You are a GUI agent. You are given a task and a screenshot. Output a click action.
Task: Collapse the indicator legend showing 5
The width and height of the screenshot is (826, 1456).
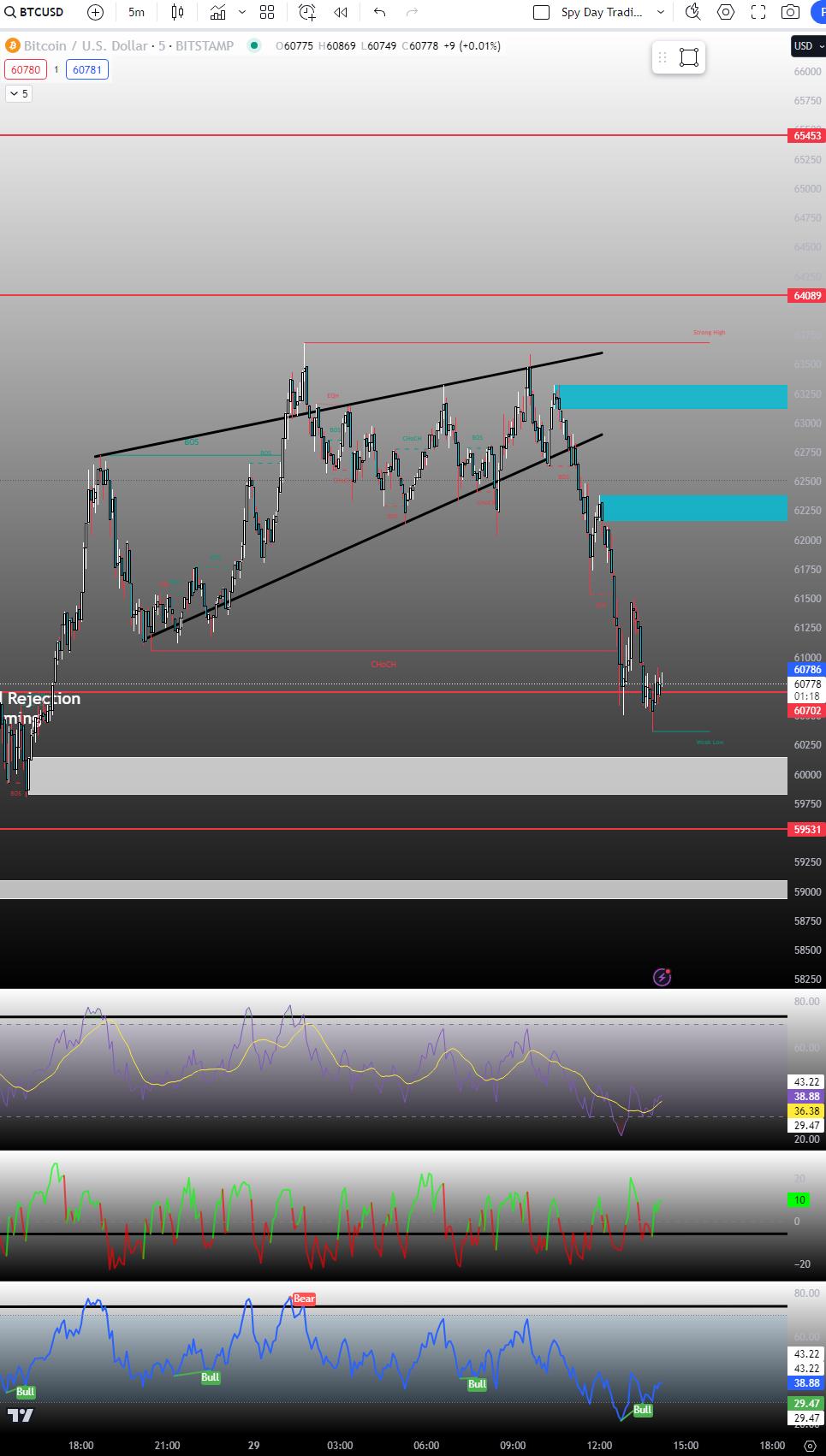click(x=19, y=94)
